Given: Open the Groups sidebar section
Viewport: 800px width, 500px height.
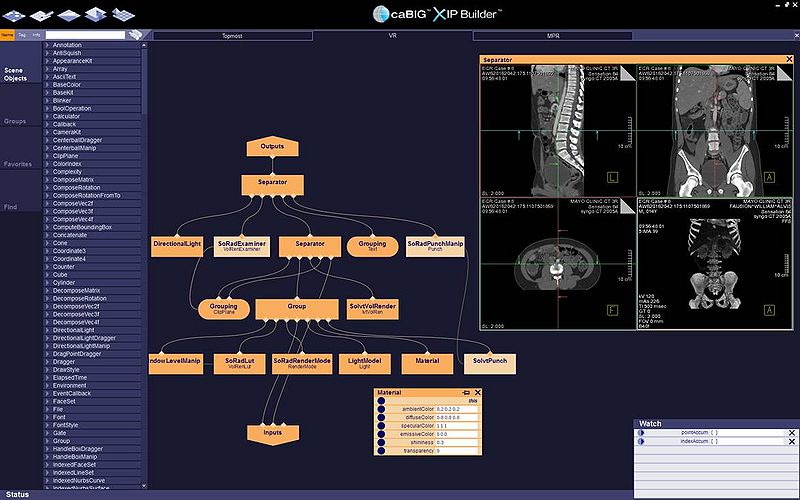Looking at the screenshot, I should [16, 121].
